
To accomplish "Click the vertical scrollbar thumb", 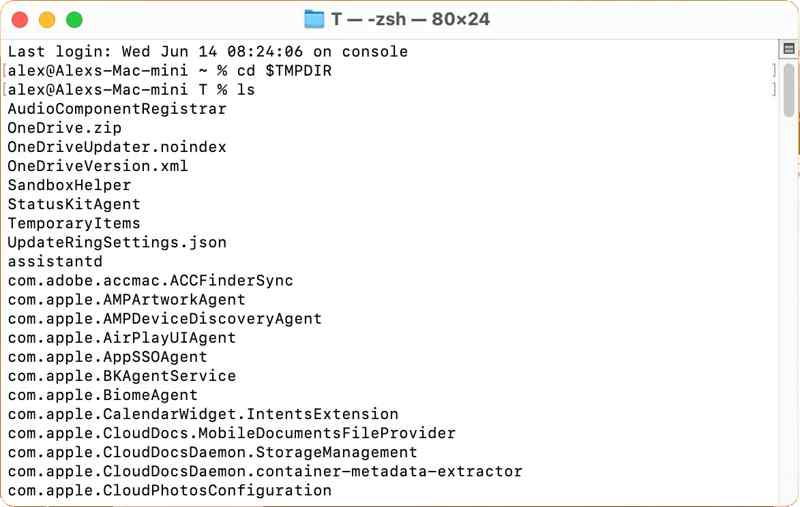I will (789, 90).
